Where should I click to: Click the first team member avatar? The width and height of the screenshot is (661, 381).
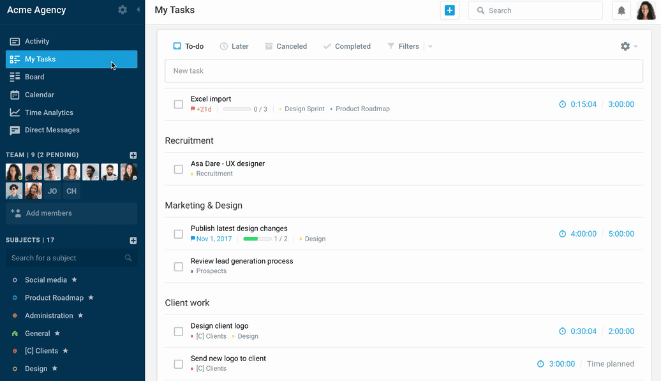pyautogui.click(x=14, y=172)
